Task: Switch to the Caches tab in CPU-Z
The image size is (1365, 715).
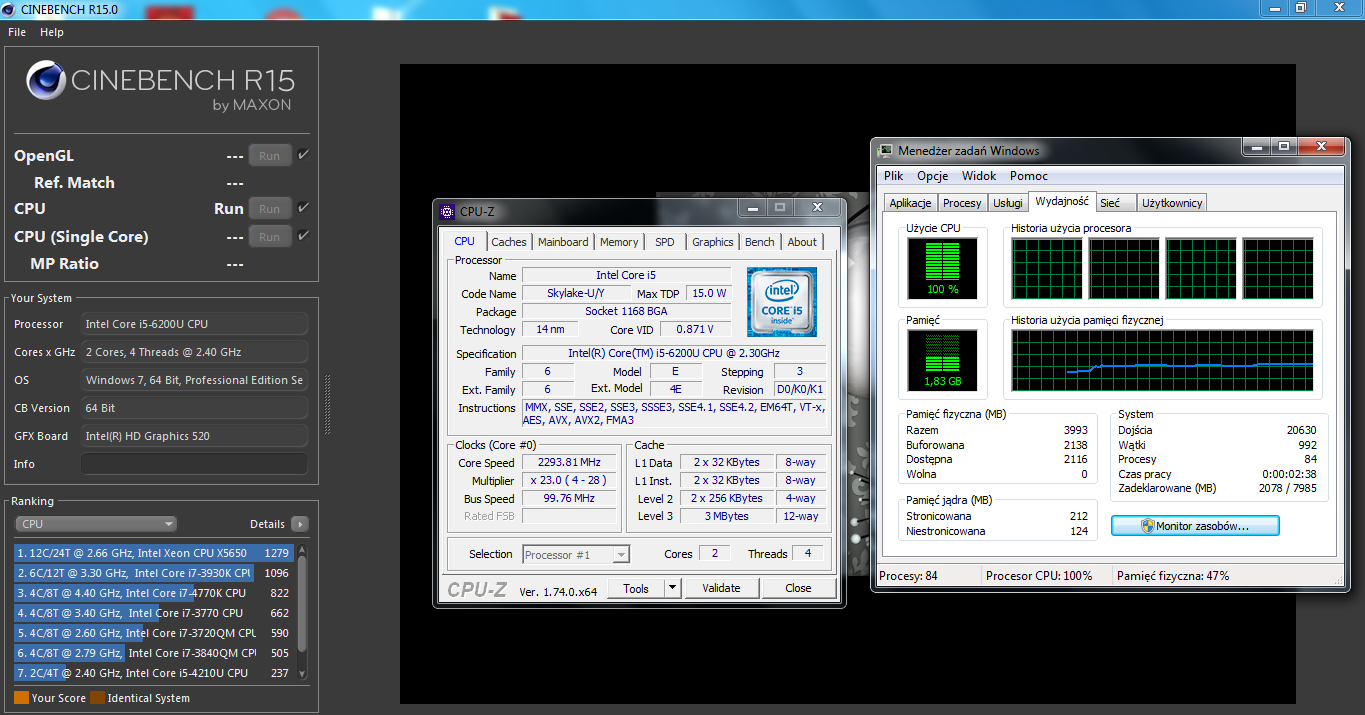Action: pyautogui.click(x=509, y=242)
